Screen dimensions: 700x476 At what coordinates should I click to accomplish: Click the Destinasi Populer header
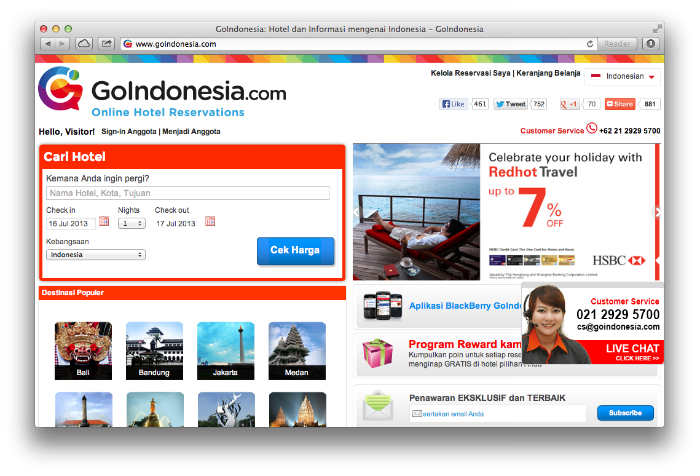point(192,293)
